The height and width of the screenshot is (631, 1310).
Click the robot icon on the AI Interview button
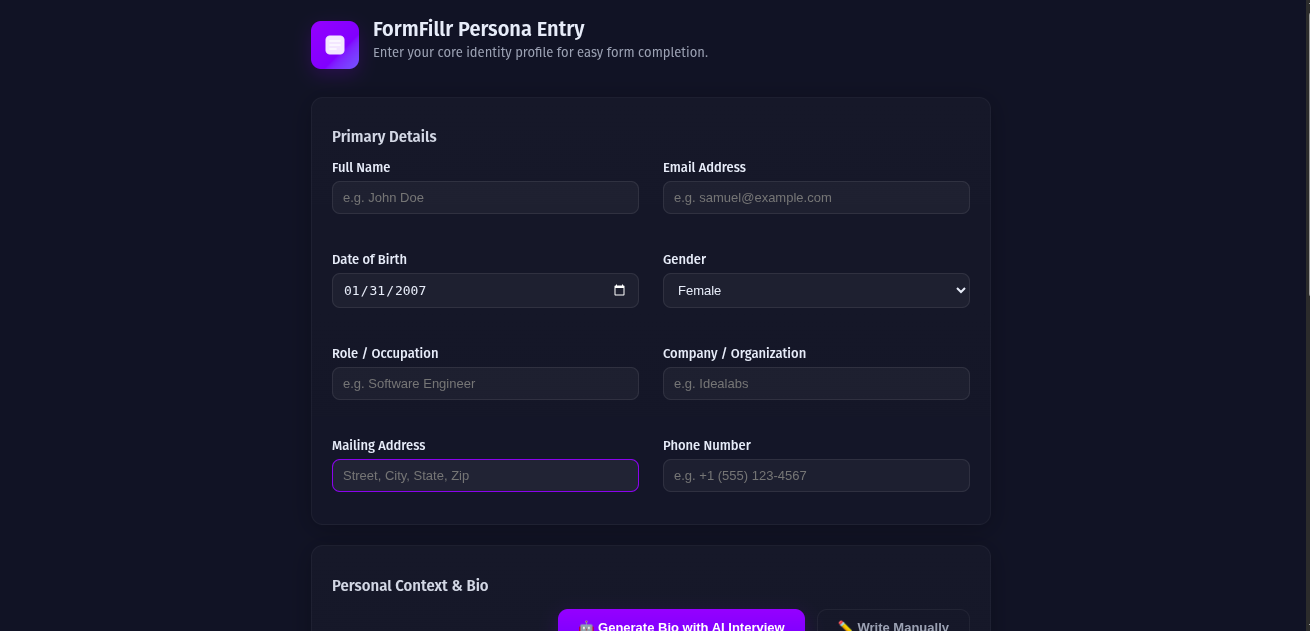point(585,625)
